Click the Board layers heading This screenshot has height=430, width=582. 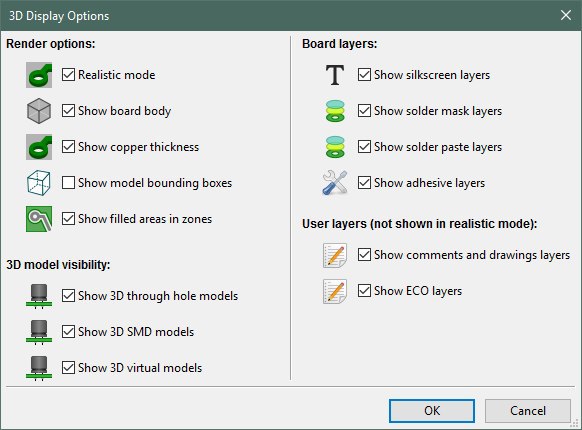(x=340, y=44)
